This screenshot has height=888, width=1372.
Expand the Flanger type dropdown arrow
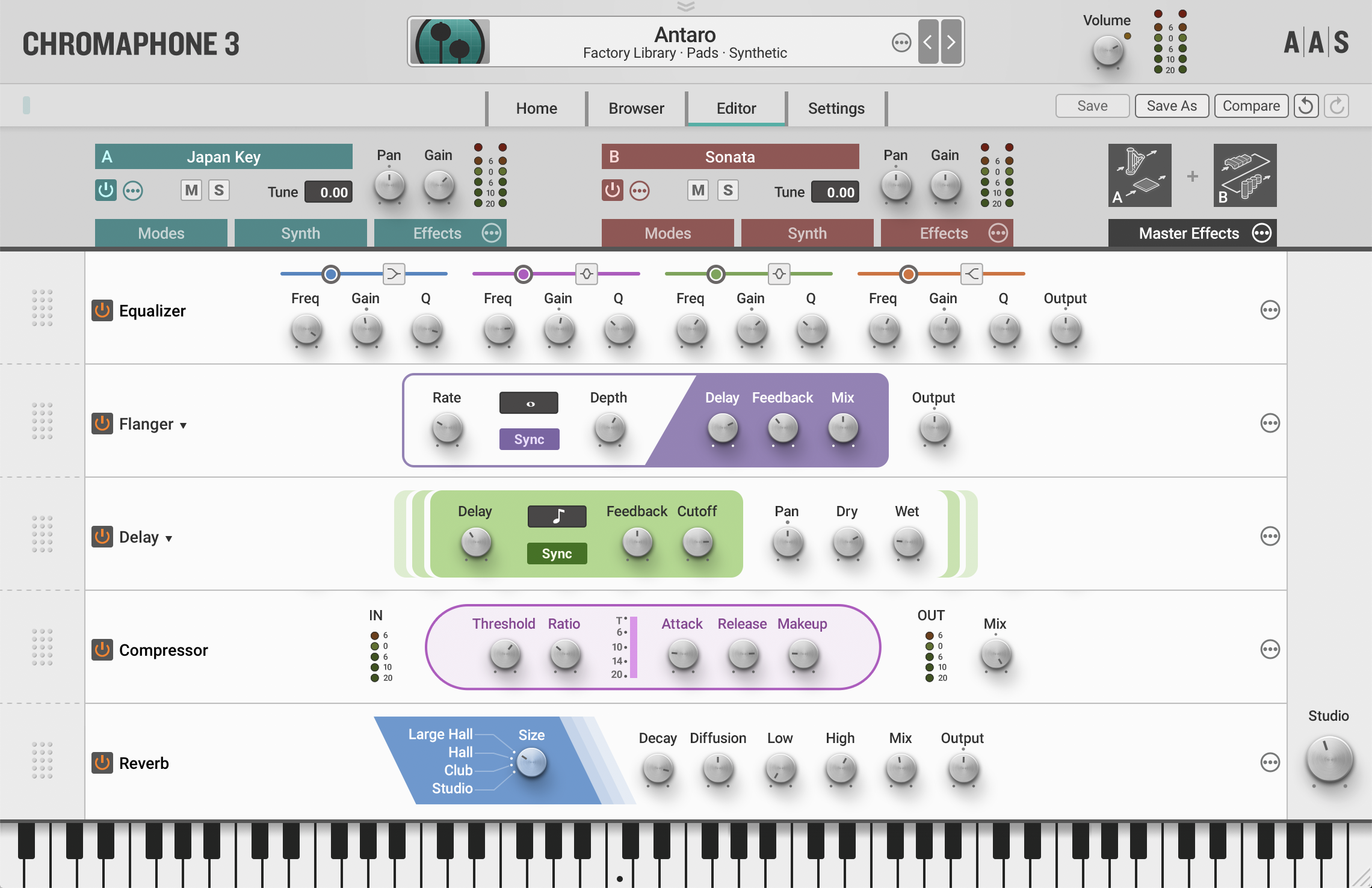pos(182,425)
